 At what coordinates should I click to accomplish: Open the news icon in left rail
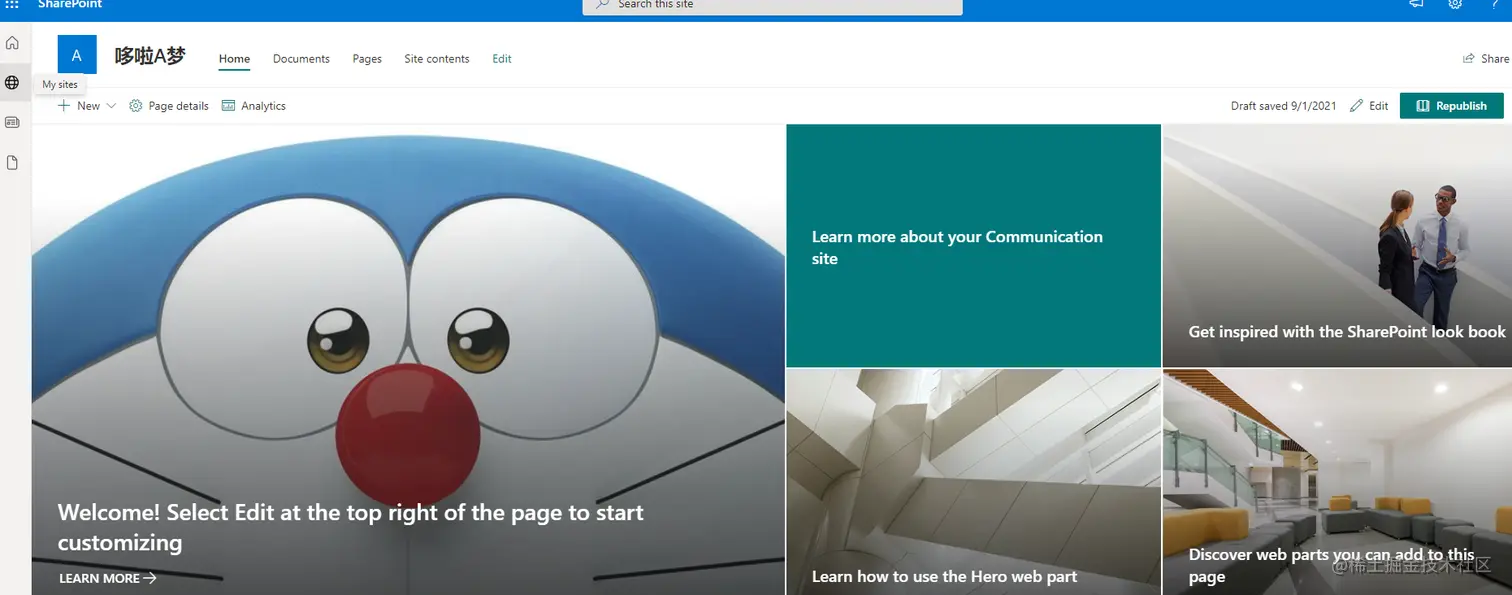[12, 122]
